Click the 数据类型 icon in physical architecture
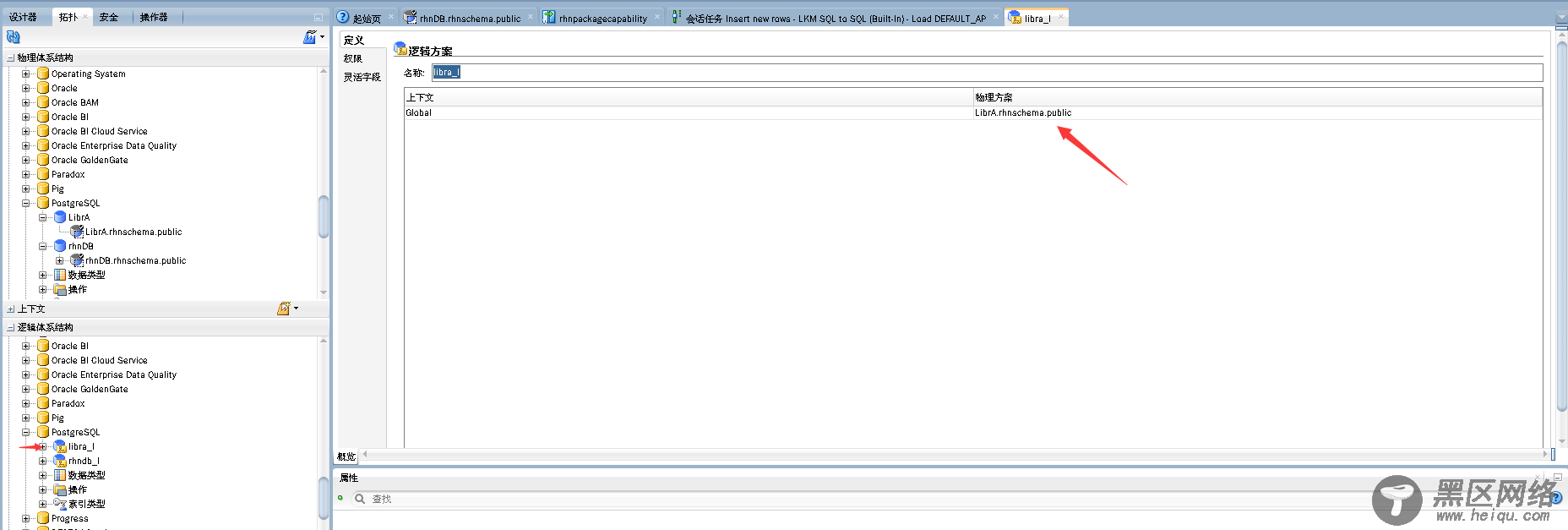The height and width of the screenshot is (530, 1568). [60, 275]
